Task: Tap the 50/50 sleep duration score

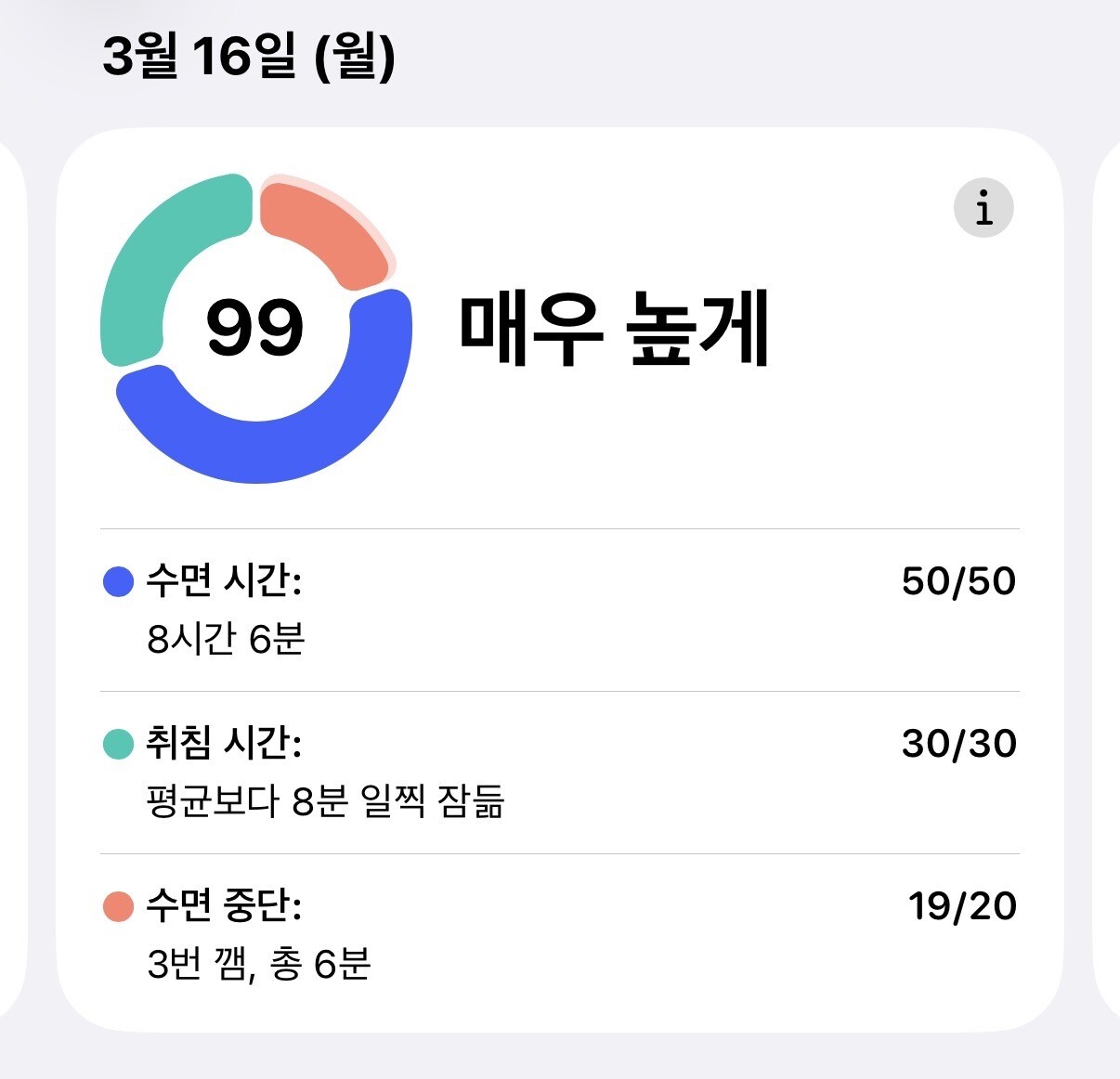Action: click(958, 581)
